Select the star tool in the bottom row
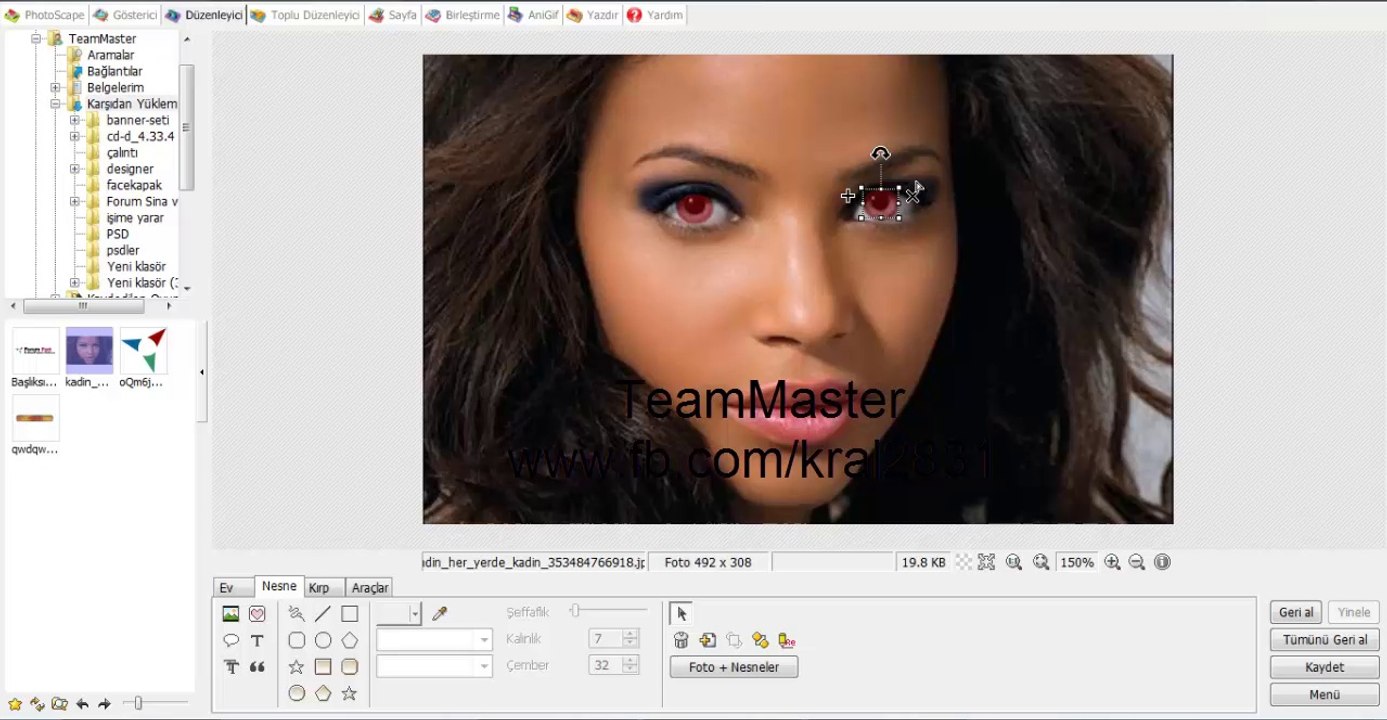Screen dimensions: 1387x720 point(349,693)
